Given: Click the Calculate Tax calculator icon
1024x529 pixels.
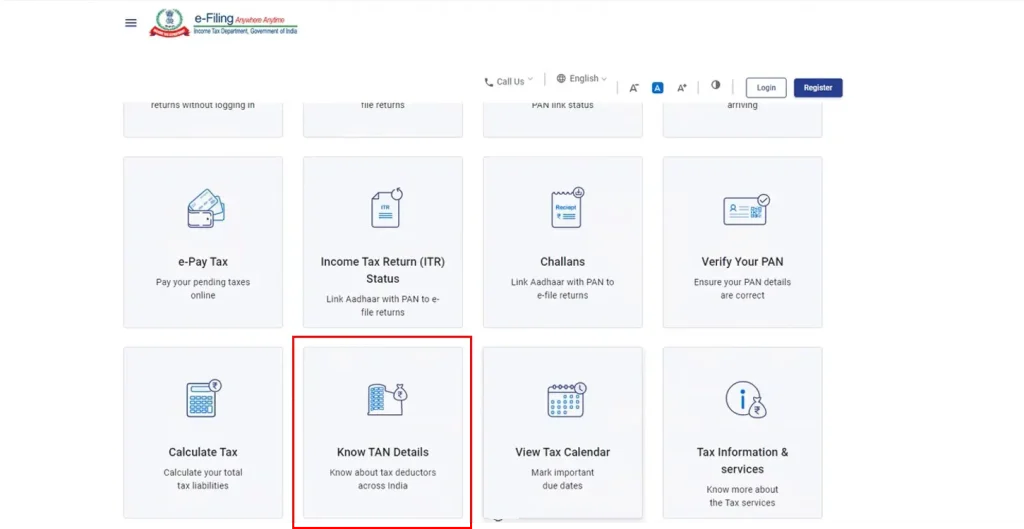Looking at the screenshot, I should click(203, 399).
